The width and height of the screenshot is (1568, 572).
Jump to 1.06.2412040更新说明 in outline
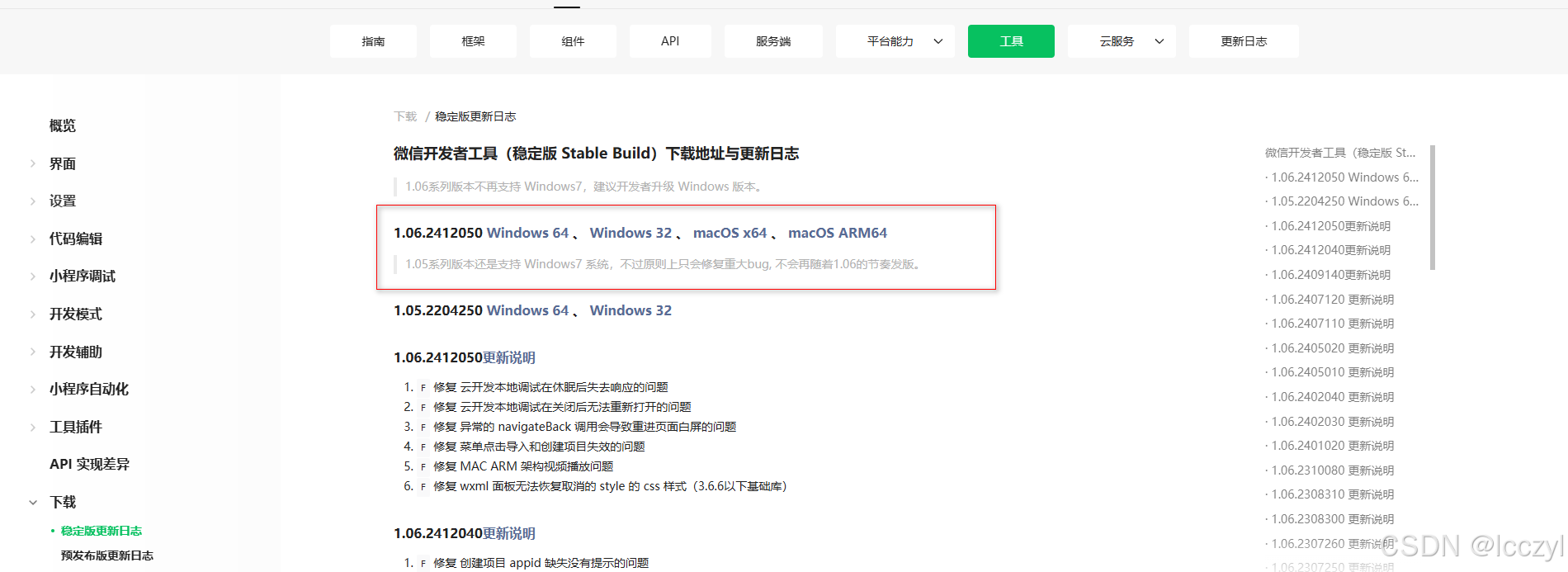point(1331,250)
